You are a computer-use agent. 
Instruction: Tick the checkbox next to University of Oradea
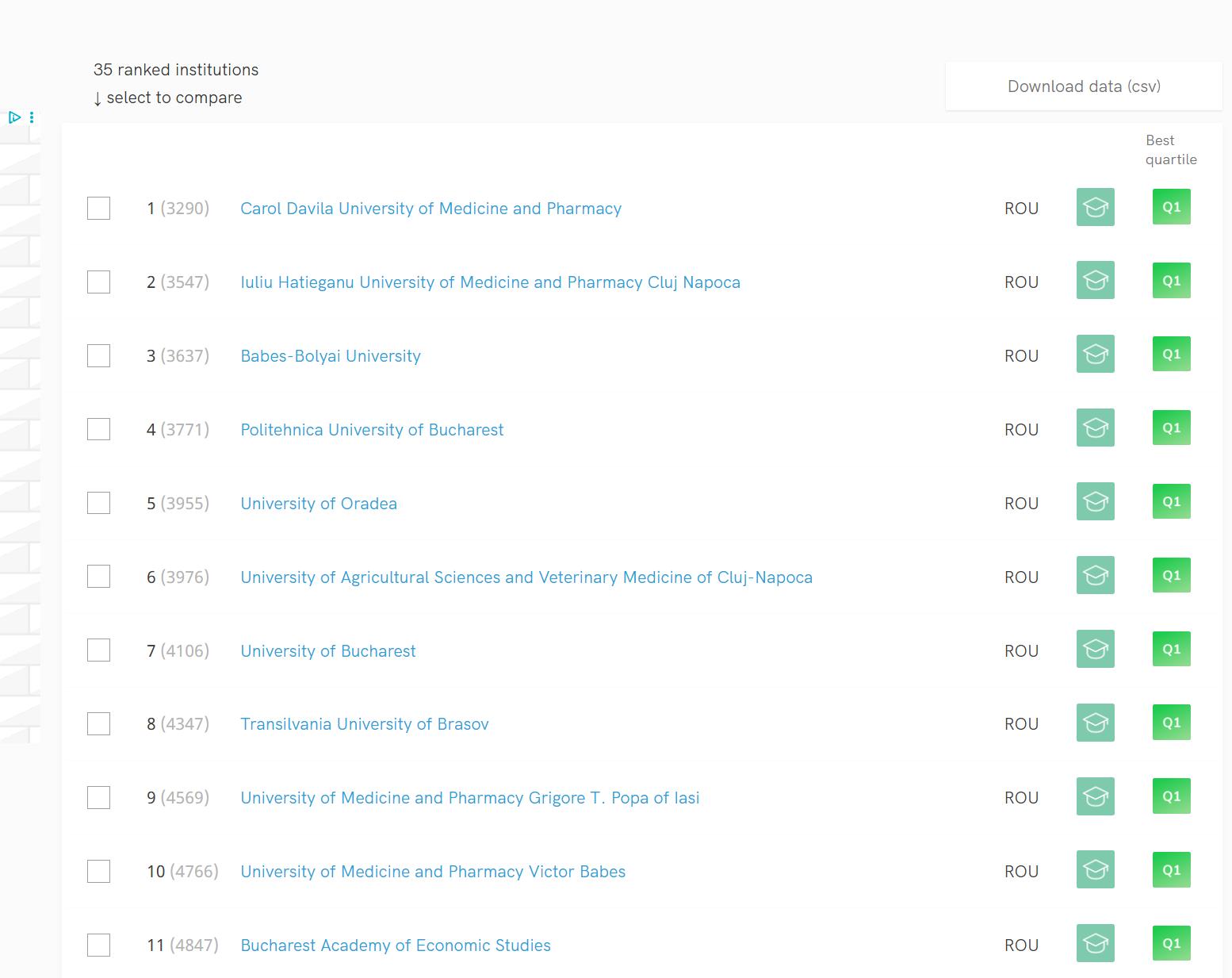[98, 503]
